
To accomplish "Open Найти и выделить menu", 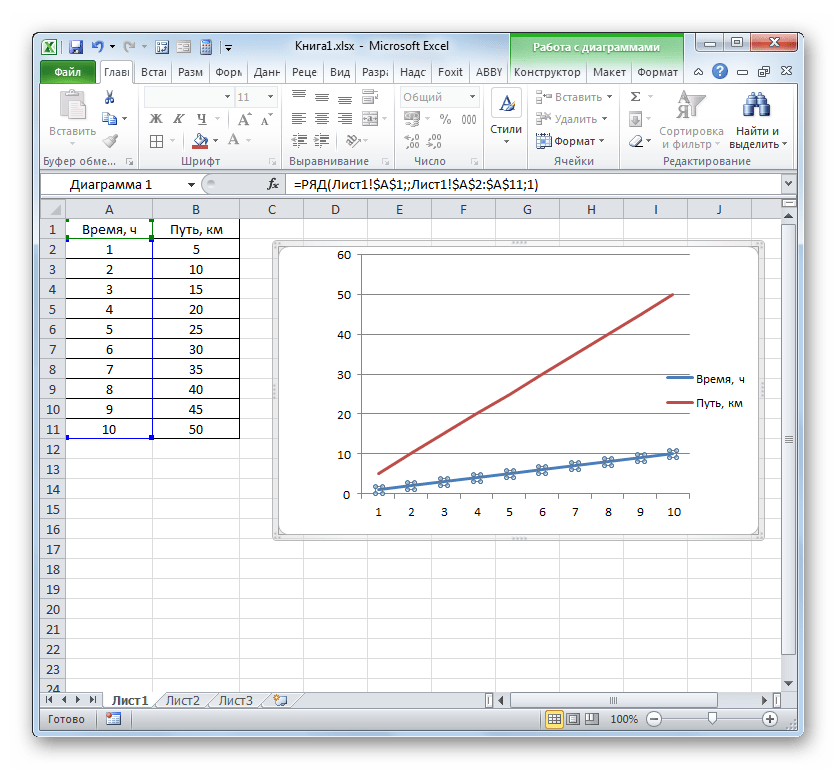I will (757, 121).
